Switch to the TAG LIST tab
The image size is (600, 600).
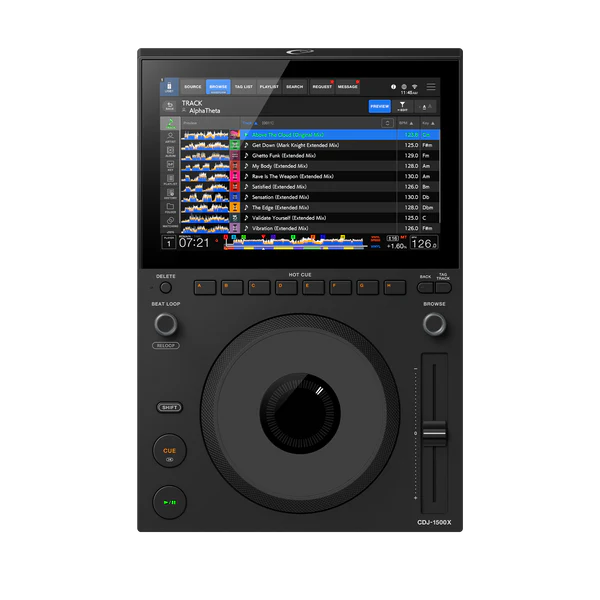[244, 87]
